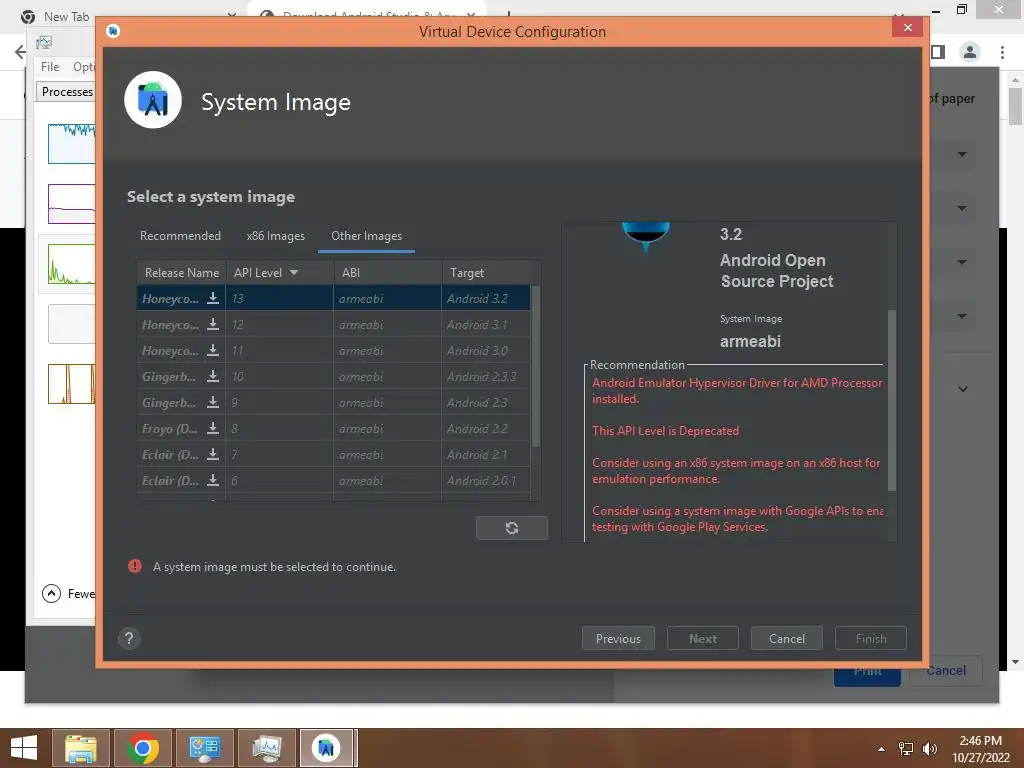Open Chrome from the taskbar
This screenshot has height=768, width=1024.
tap(143, 748)
